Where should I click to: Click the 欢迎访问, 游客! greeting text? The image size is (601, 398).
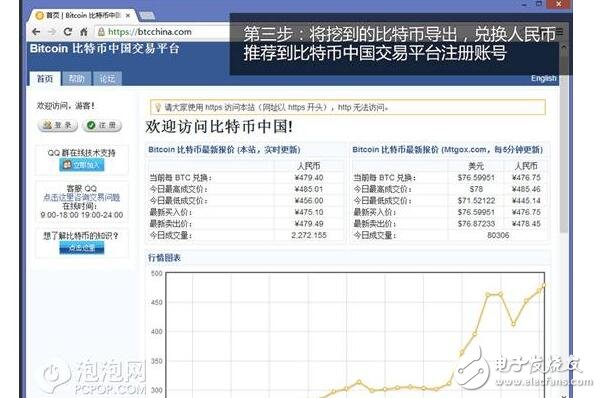click(x=65, y=105)
